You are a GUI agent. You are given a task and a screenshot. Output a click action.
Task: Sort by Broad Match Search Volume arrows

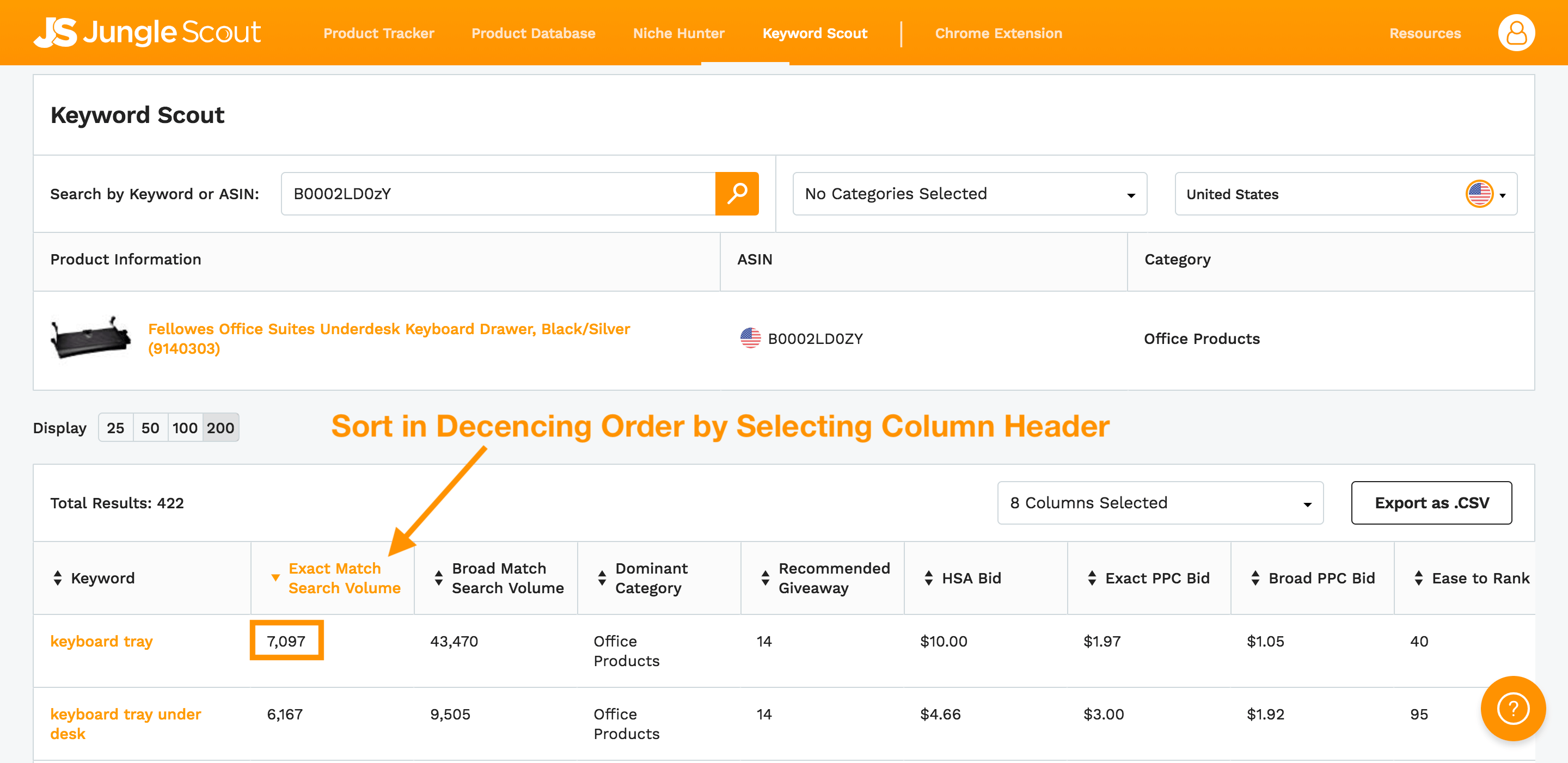click(x=438, y=577)
